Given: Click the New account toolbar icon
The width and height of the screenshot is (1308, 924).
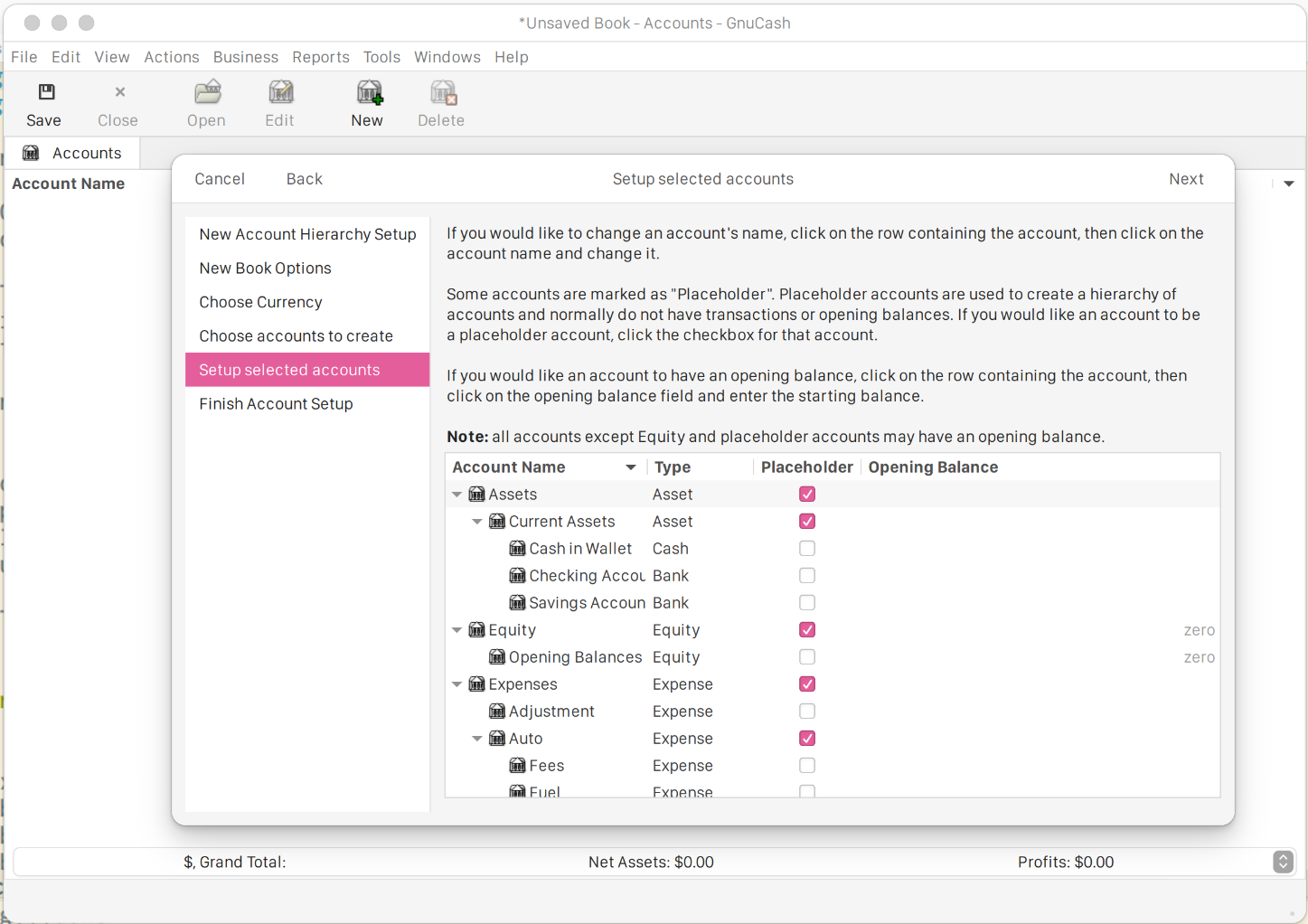Looking at the screenshot, I should pos(369,92).
